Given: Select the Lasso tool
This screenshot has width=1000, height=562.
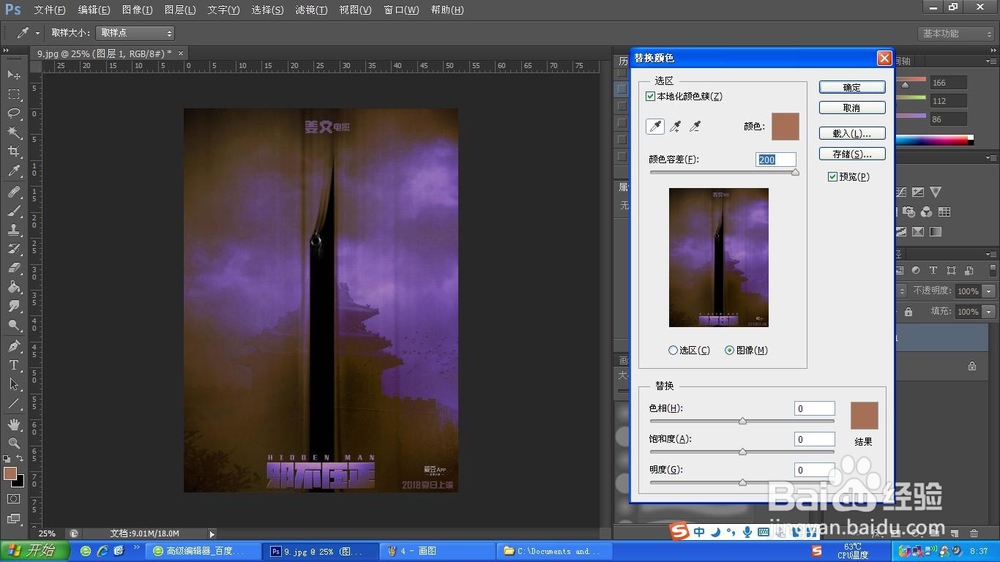Looking at the screenshot, I should point(14,114).
